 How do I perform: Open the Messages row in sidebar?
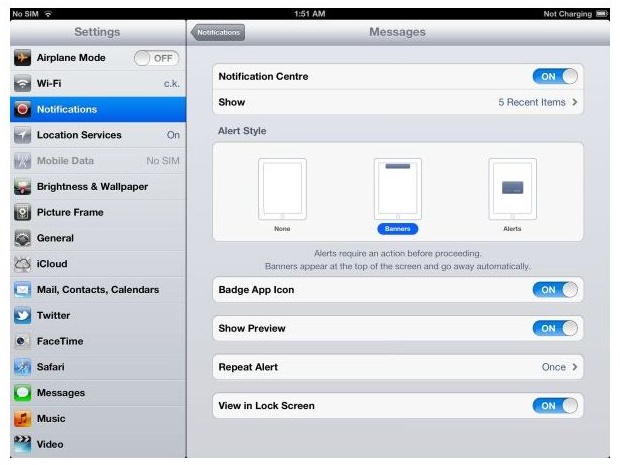[98, 393]
